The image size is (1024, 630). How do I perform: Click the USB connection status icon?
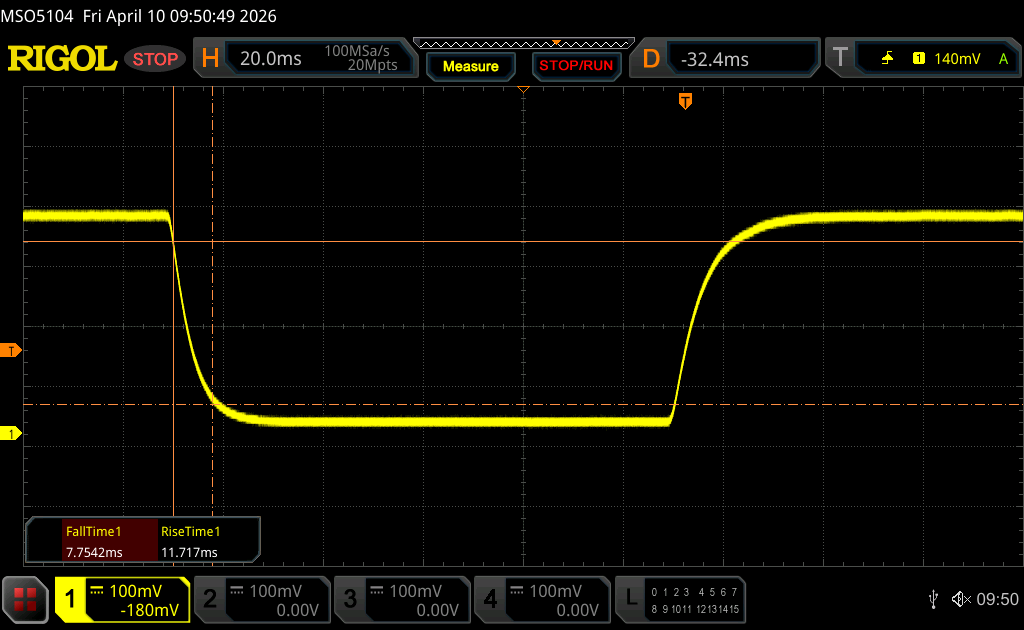934,599
